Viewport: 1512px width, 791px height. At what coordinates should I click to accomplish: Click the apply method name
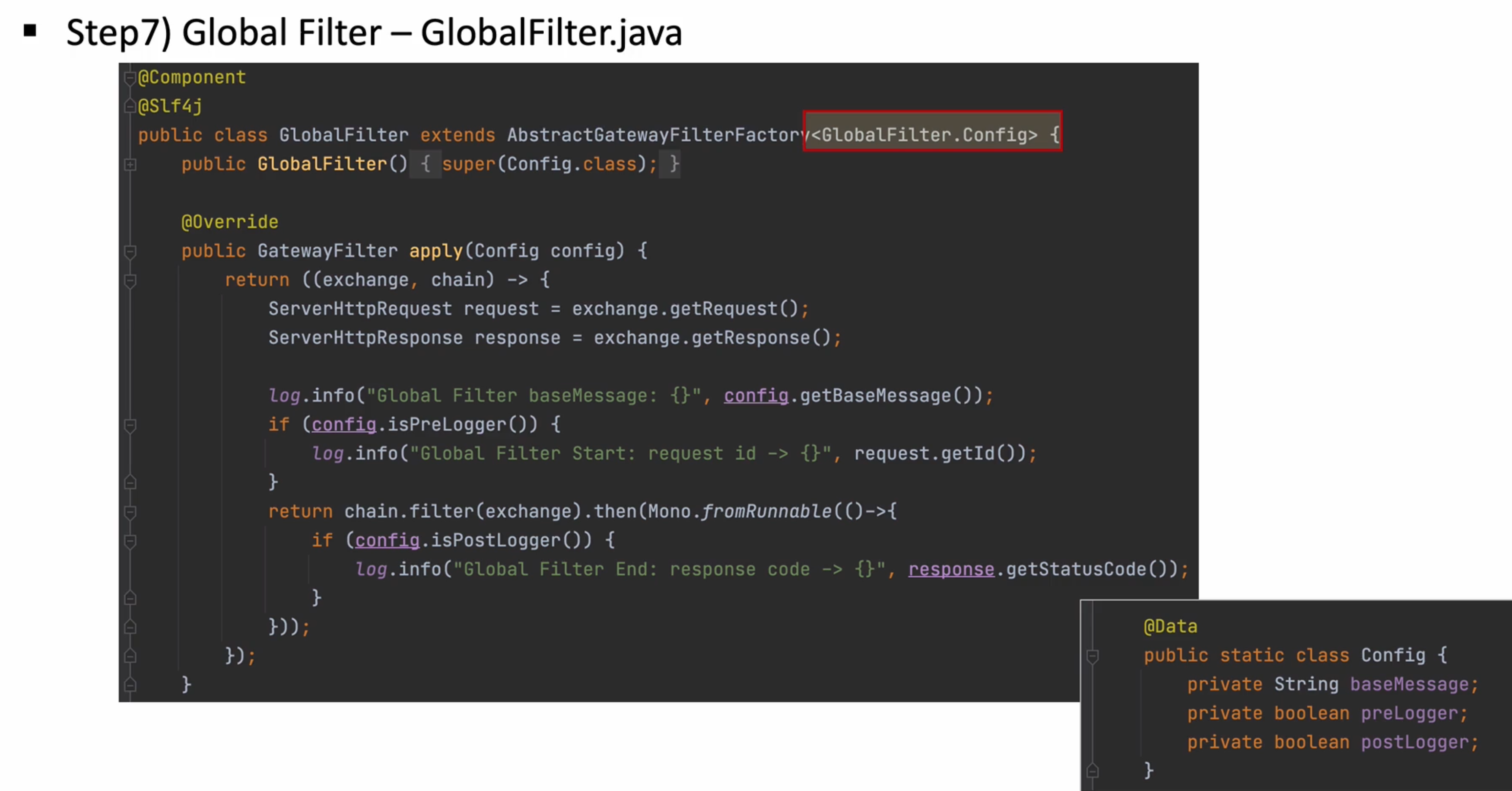436,251
